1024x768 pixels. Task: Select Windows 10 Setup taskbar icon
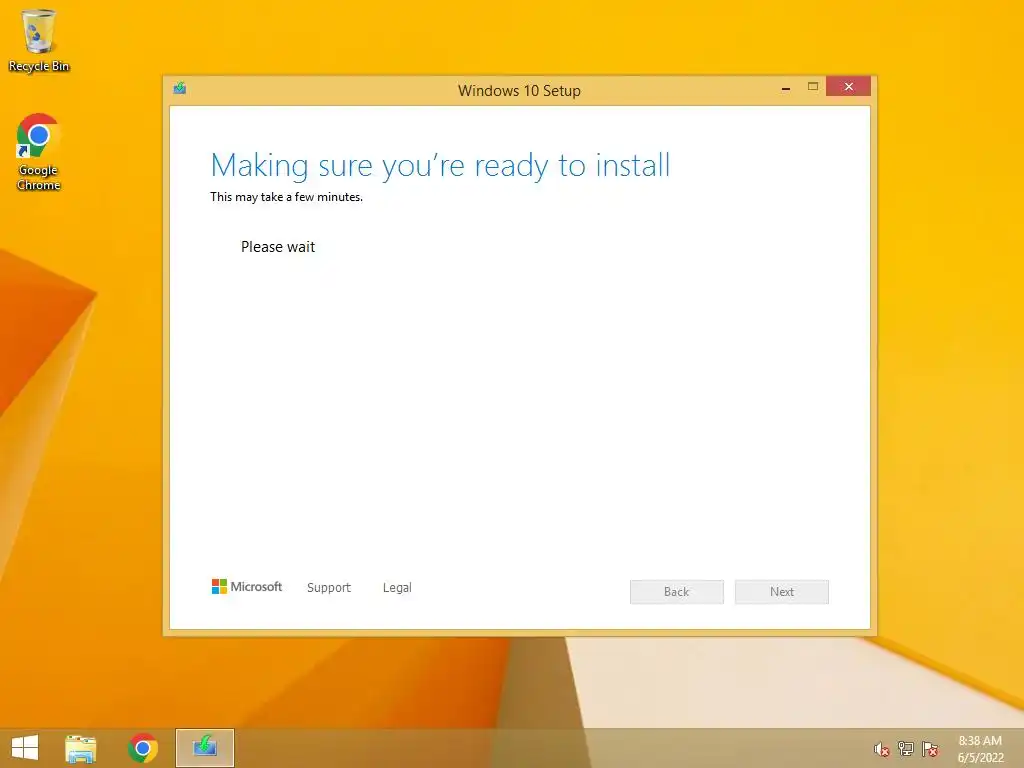click(204, 748)
